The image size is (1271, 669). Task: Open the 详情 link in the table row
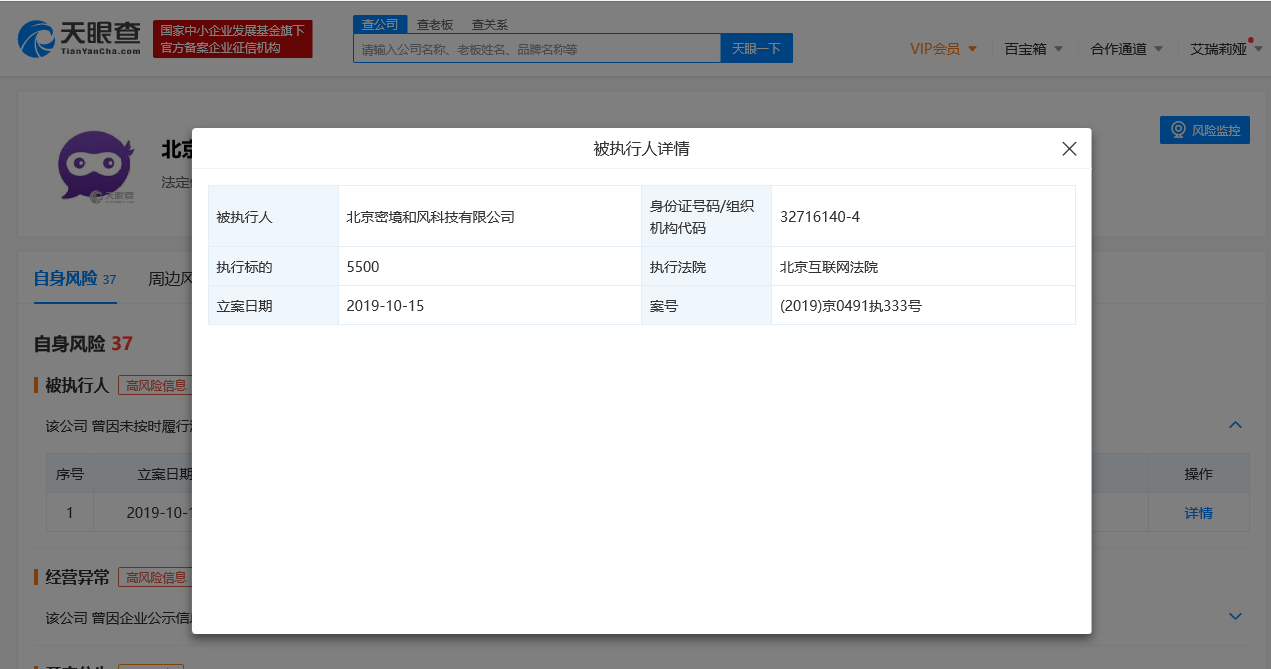click(x=1198, y=513)
